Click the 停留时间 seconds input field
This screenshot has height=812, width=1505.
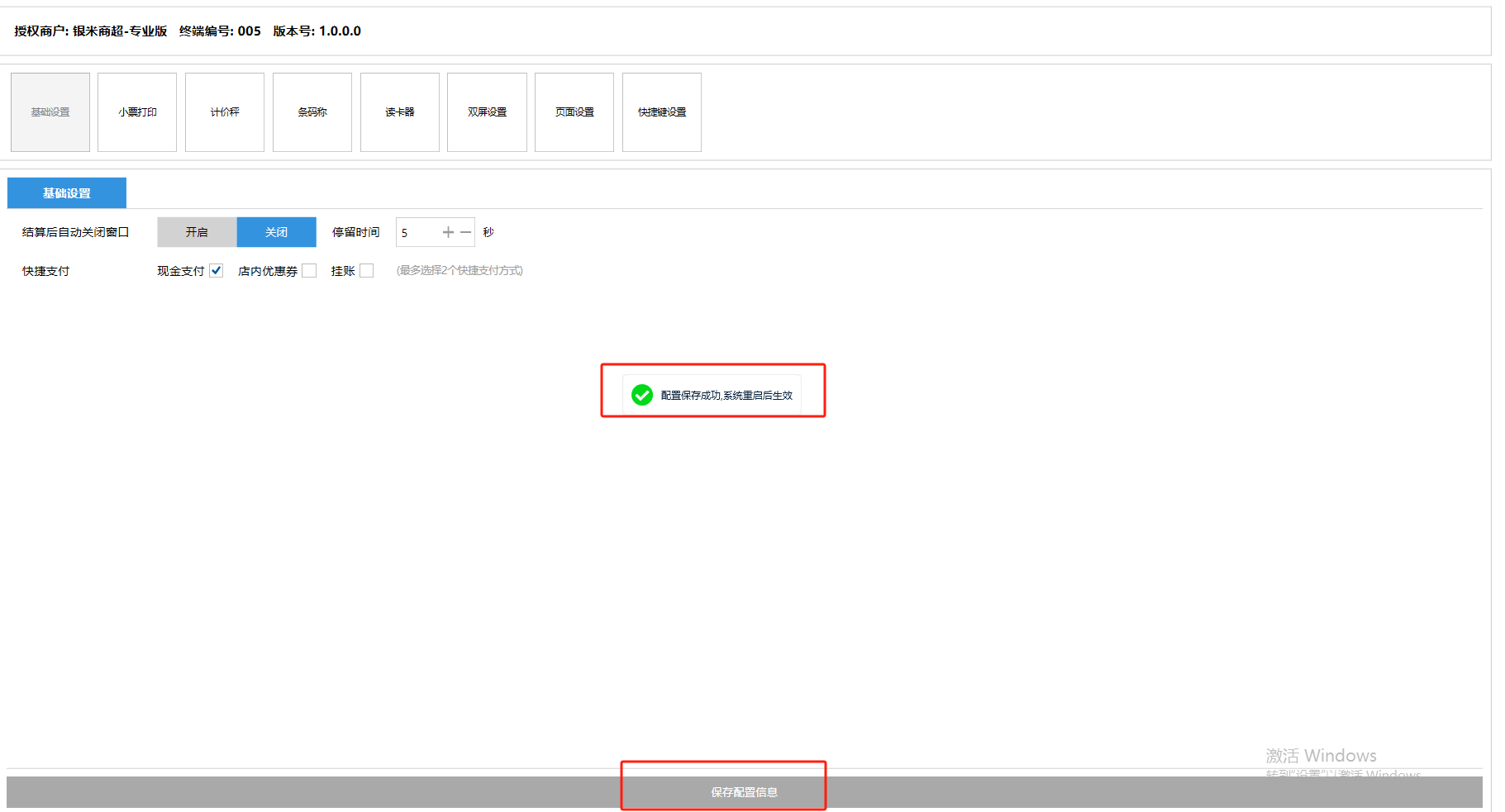(417, 233)
